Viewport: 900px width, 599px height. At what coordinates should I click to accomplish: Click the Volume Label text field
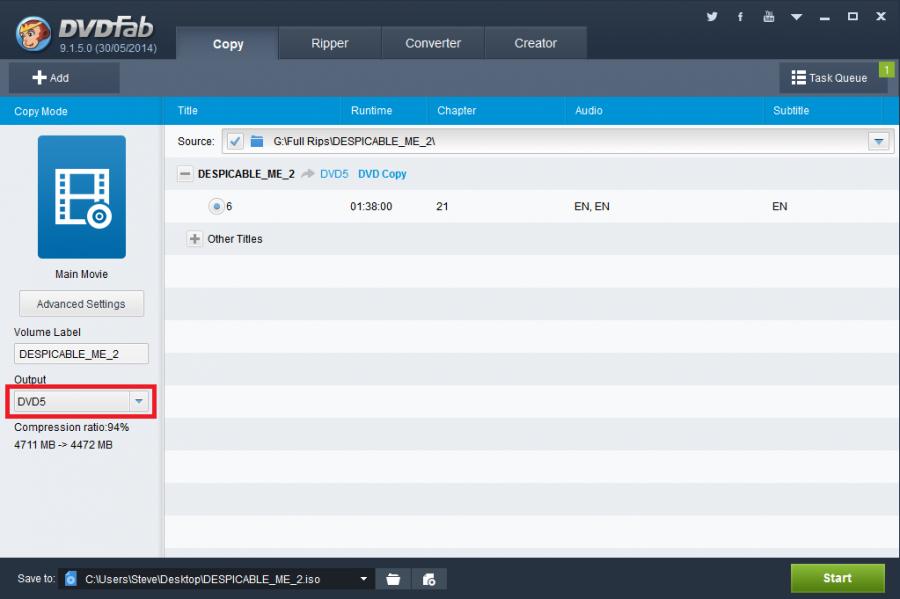coord(81,354)
